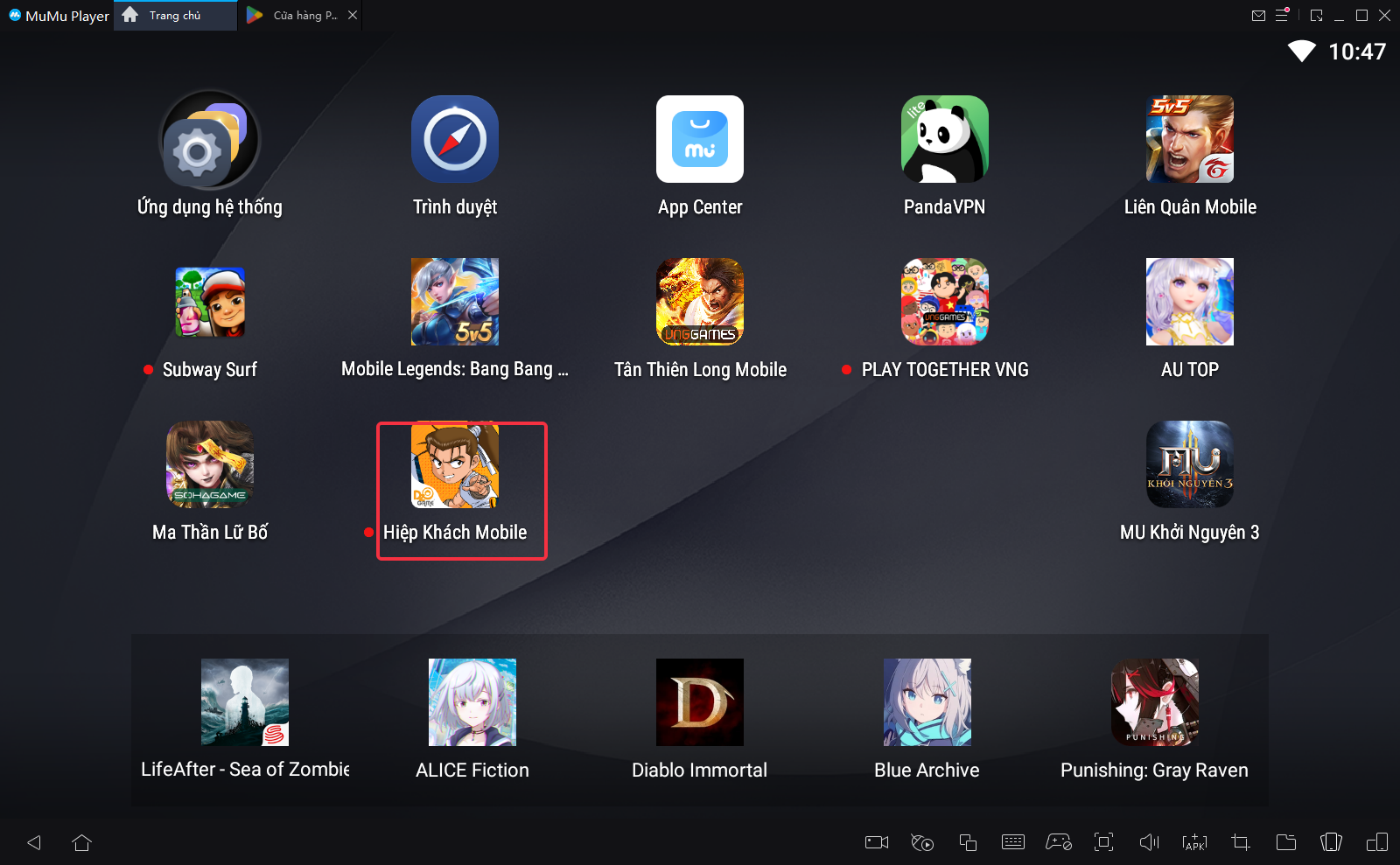Click the install APK icon
The width and height of the screenshot is (1400, 865).
pyautogui.click(x=1194, y=842)
